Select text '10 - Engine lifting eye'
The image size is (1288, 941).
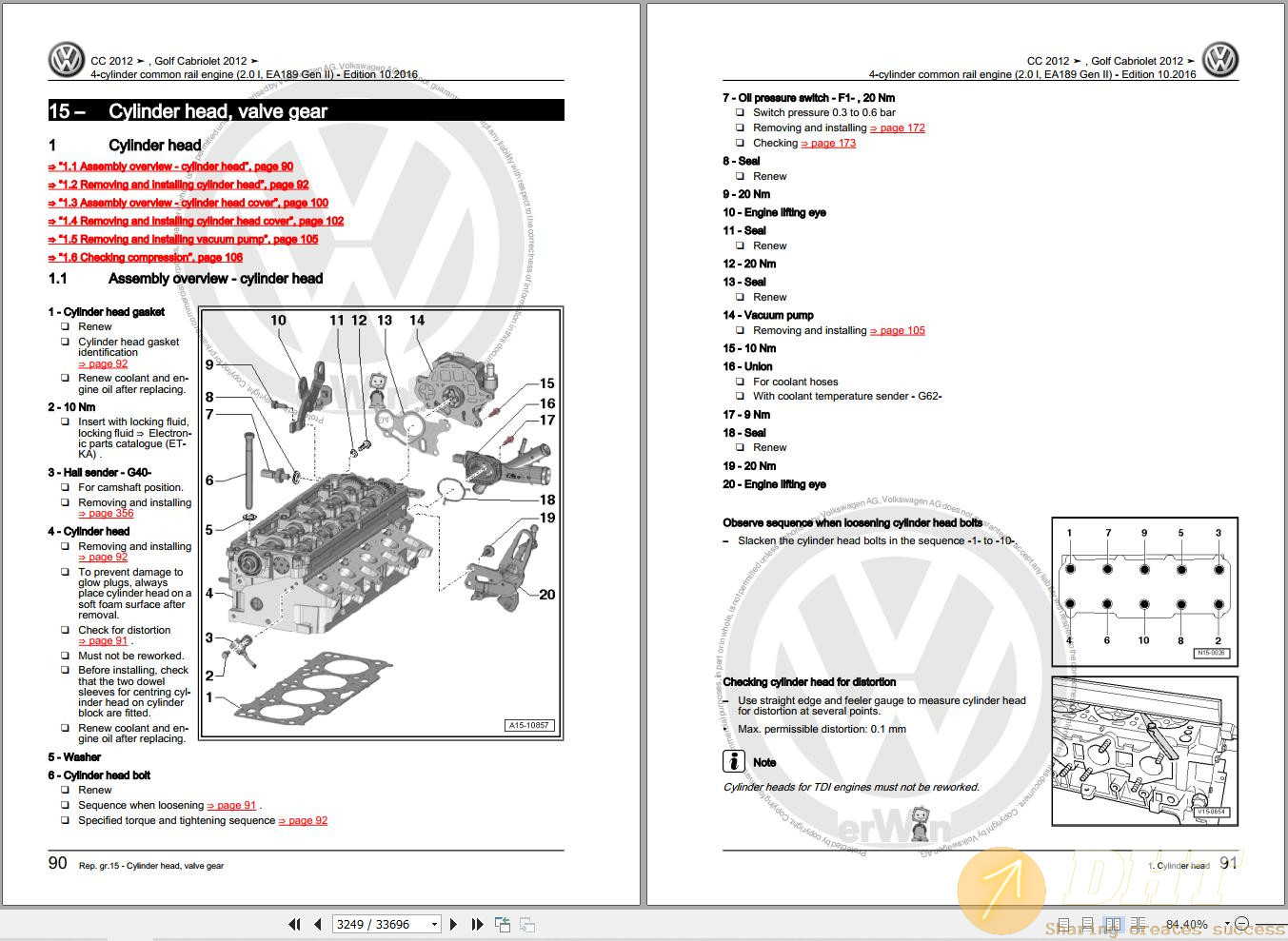[x=774, y=212]
